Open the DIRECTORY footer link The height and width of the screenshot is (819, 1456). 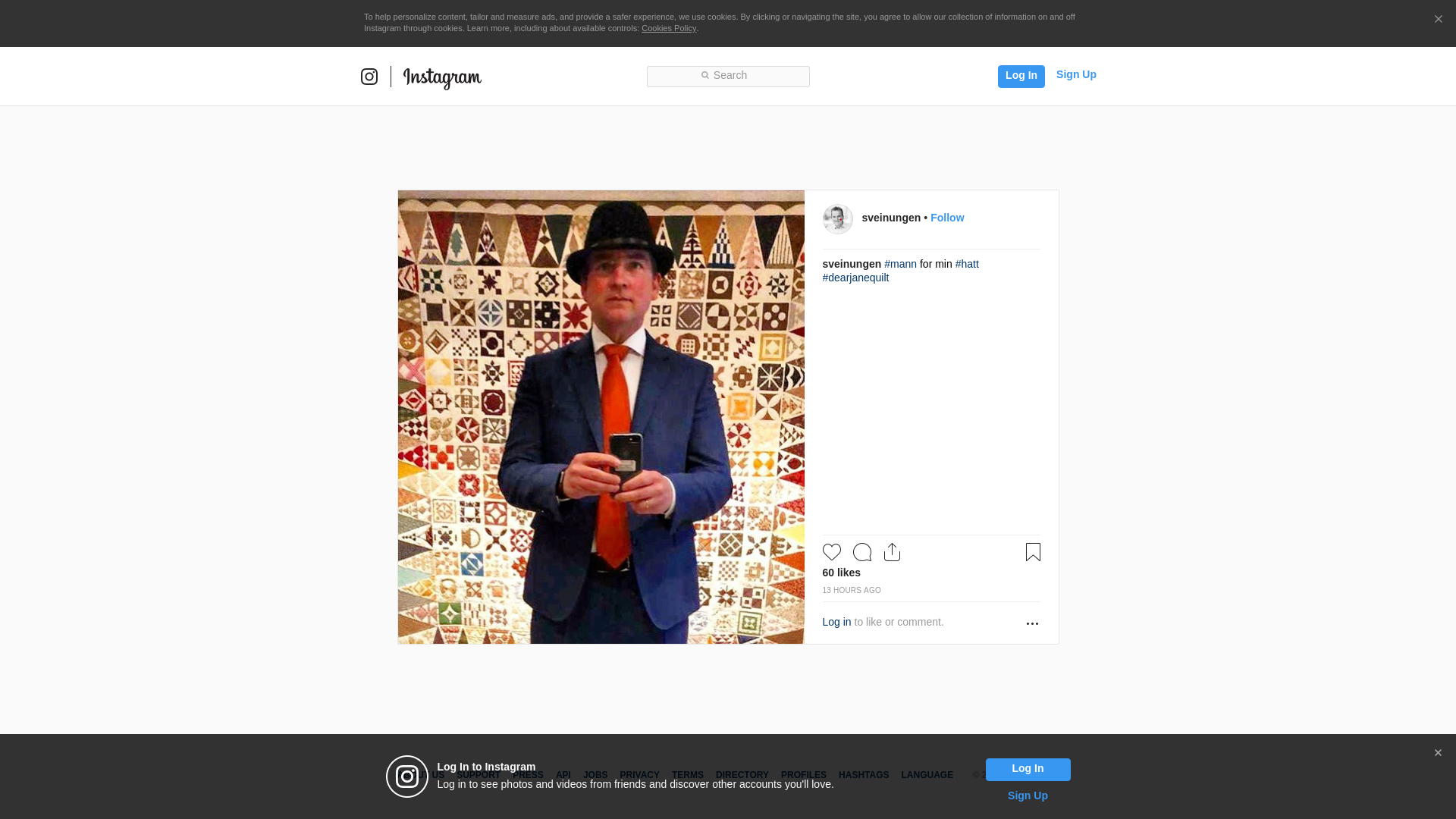[x=742, y=775]
